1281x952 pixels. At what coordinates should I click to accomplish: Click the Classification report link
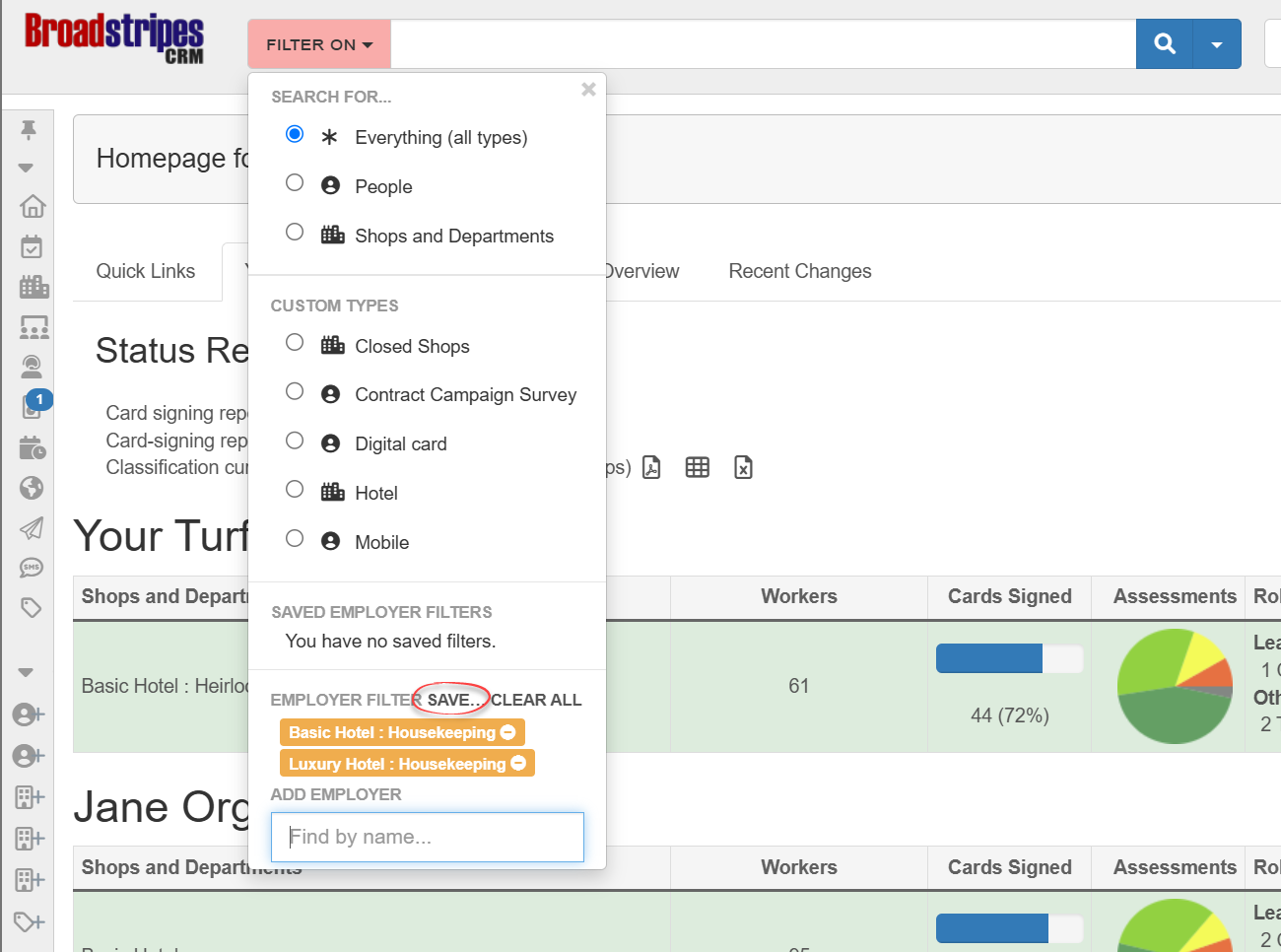pos(177,467)
